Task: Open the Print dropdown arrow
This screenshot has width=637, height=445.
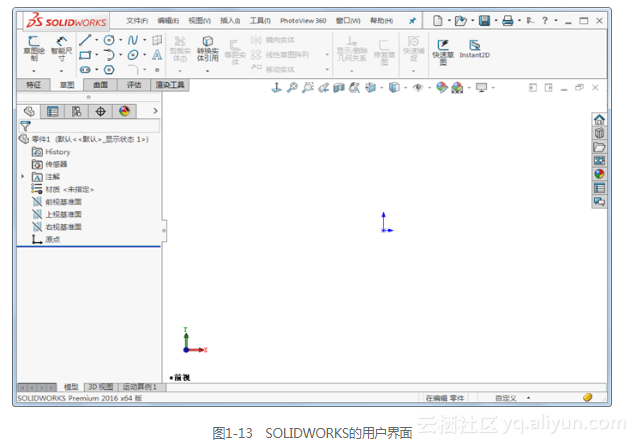Action: click(x=520, y=20)
